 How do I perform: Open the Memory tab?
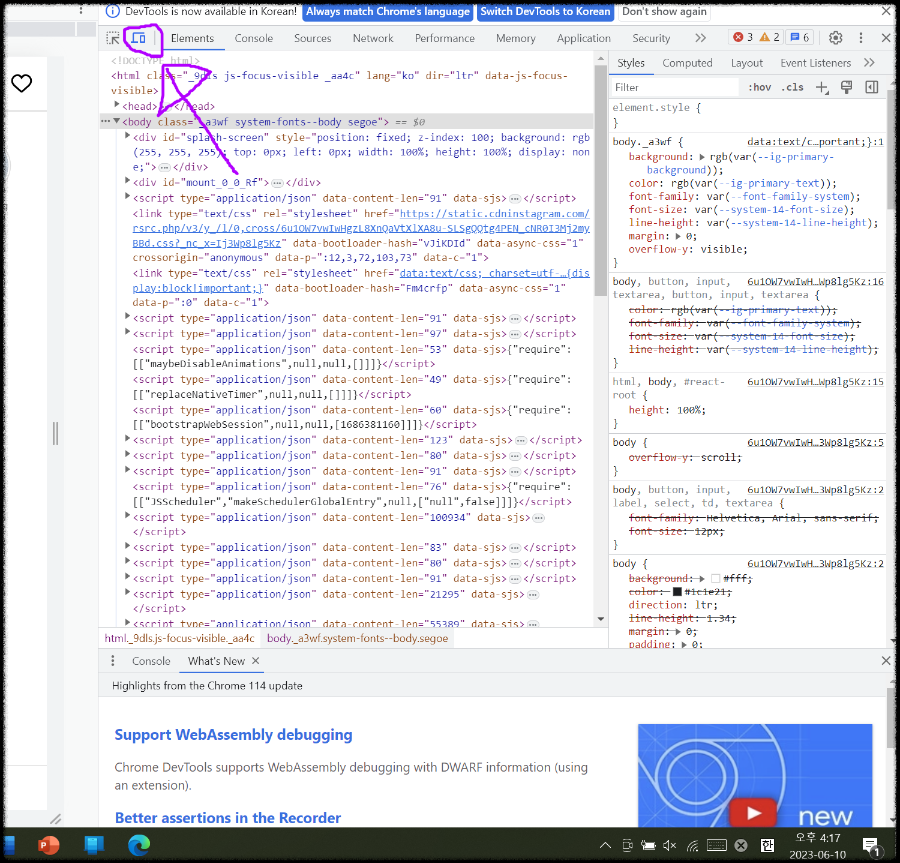(x=516, y=38)
